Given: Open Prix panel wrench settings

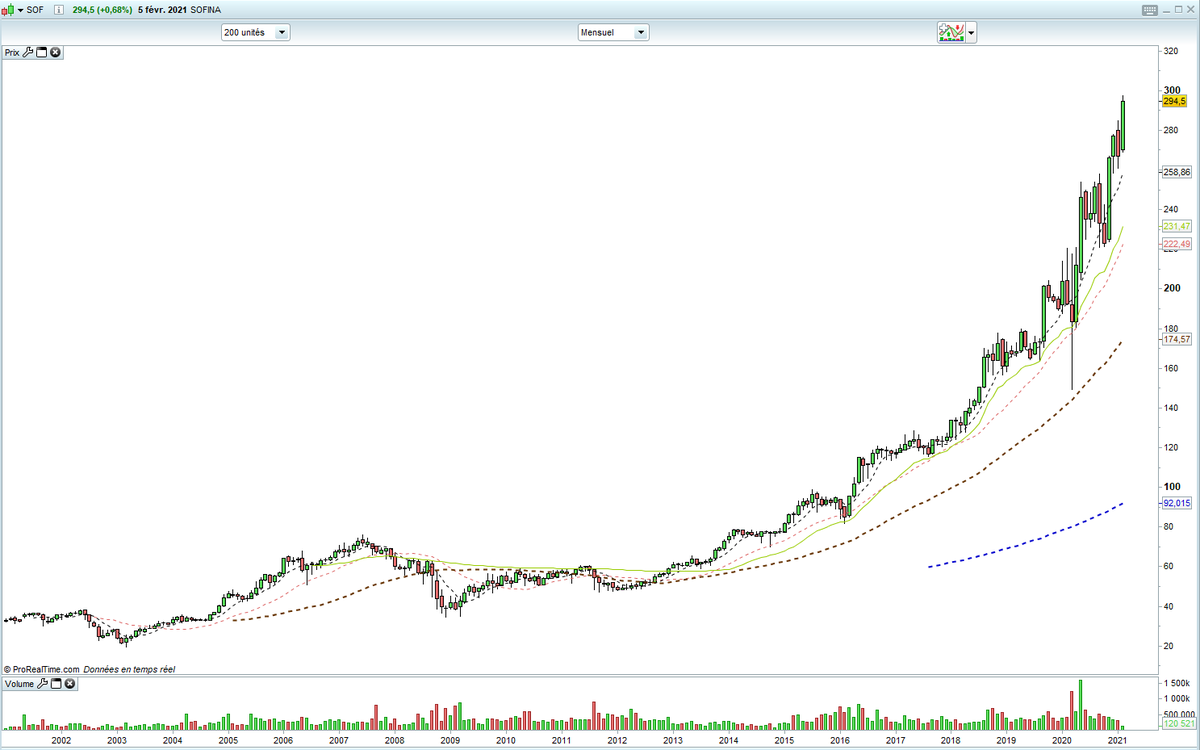Looking at the screenshot, I should pyautogui.click(x=28, y=52).
